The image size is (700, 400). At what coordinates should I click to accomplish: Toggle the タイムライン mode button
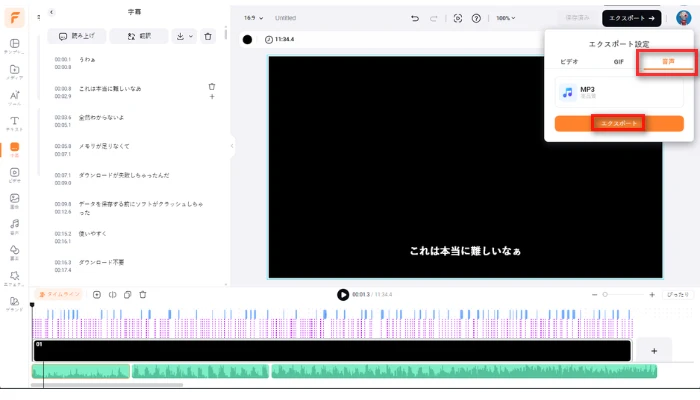point(59,295)
